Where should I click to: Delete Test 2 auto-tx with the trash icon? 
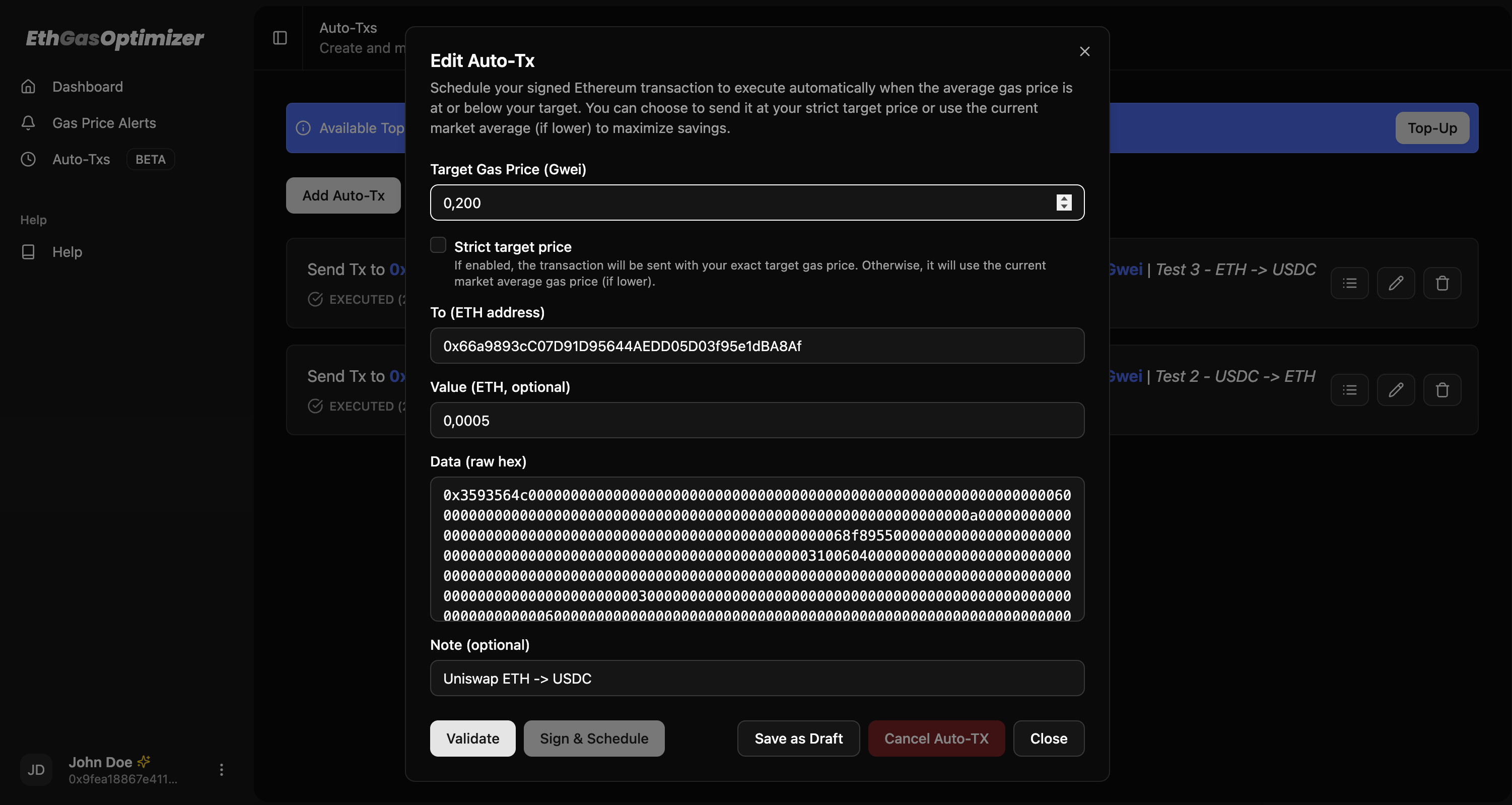1442,390
